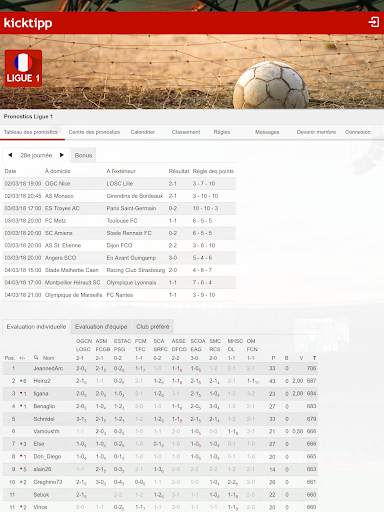Click the +/- column header
The width and height of the screenshot is (384, 512).
pos(22,358)
